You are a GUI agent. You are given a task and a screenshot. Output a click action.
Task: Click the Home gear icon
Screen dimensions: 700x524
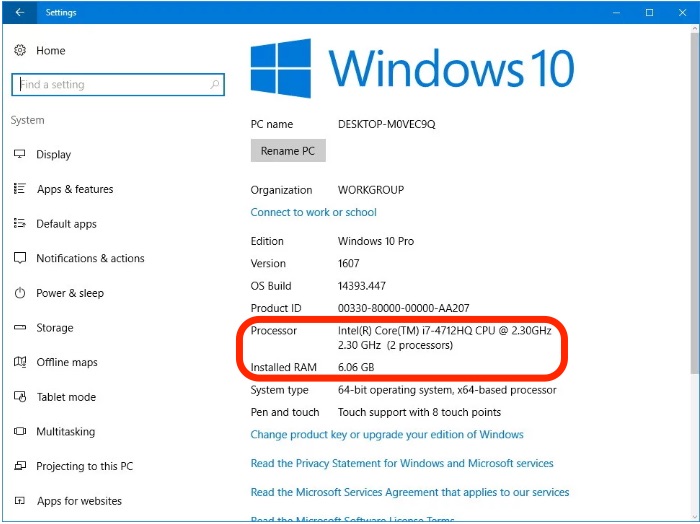(x=20, y=50)
